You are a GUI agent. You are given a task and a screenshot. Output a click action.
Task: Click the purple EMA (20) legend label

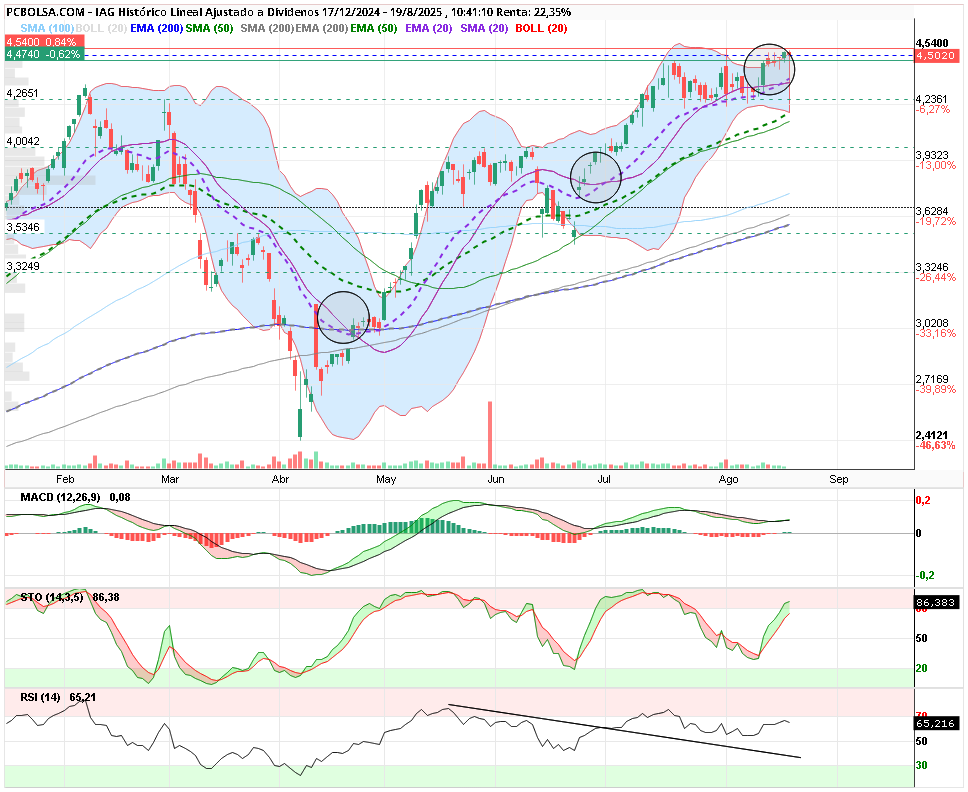coord(428,28)
